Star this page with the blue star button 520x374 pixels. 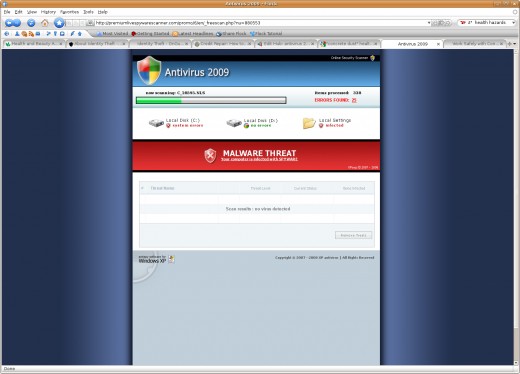pos(59,23)
